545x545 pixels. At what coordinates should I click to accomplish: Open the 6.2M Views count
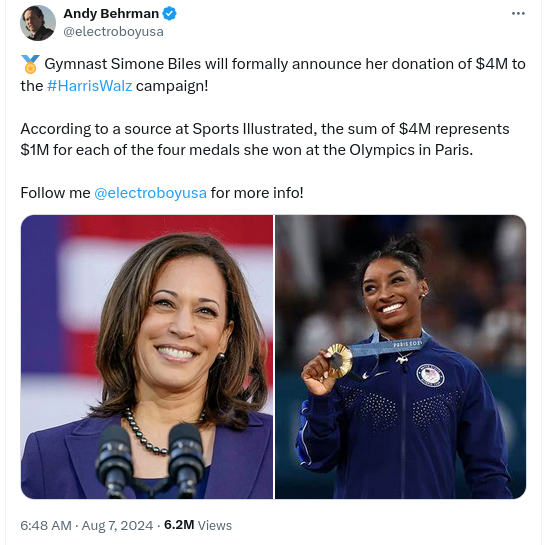coord(198,525)
